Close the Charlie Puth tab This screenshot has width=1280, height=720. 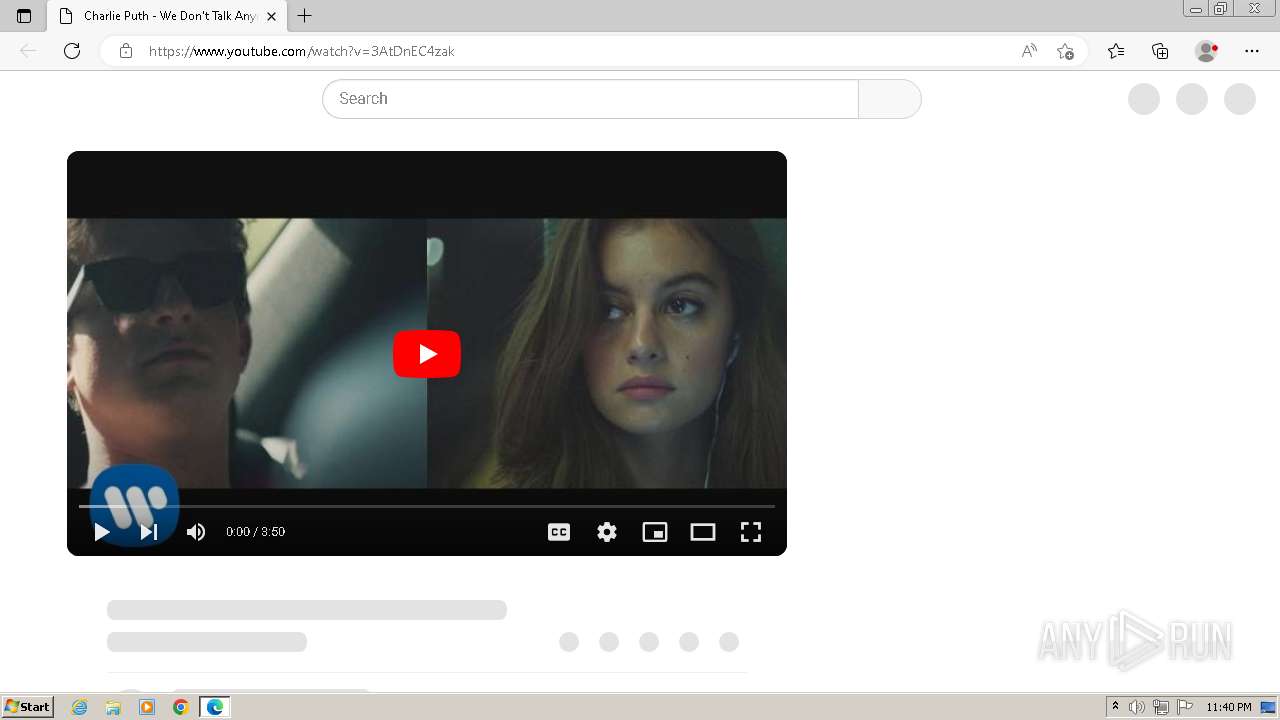point(271,16)
